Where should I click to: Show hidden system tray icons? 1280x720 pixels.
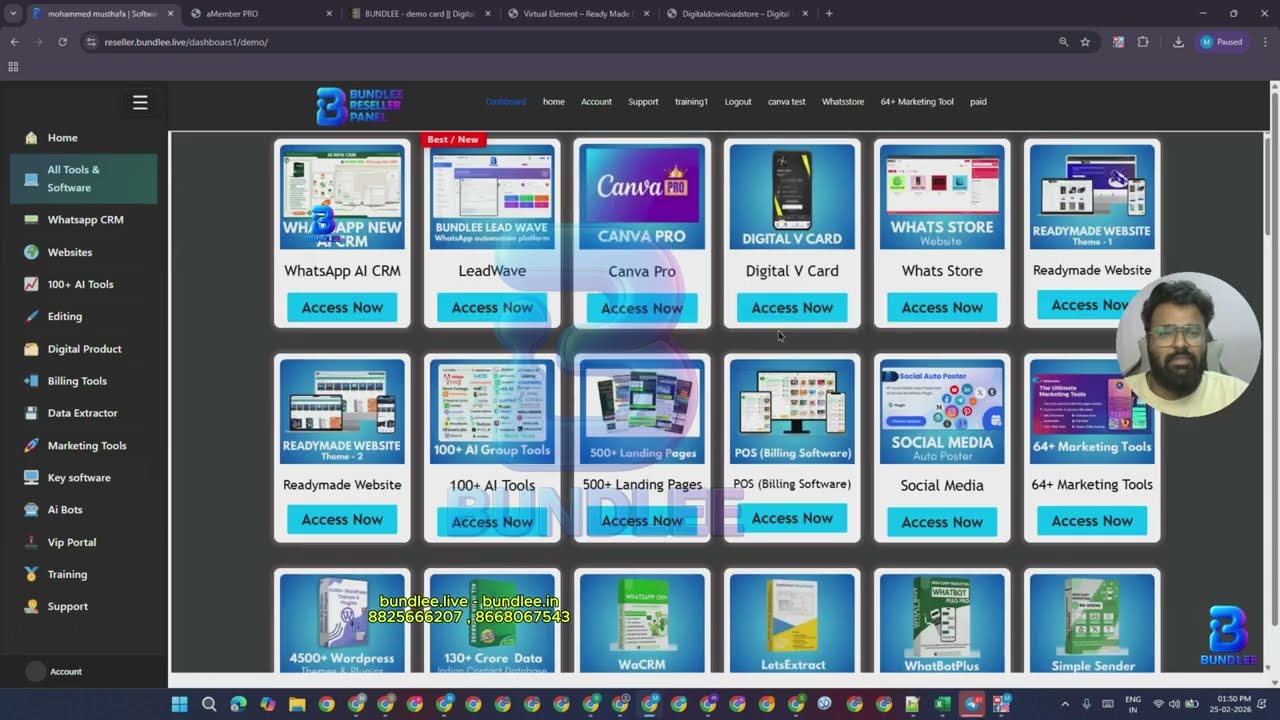pyautogui.click(x=1064, y=704)
